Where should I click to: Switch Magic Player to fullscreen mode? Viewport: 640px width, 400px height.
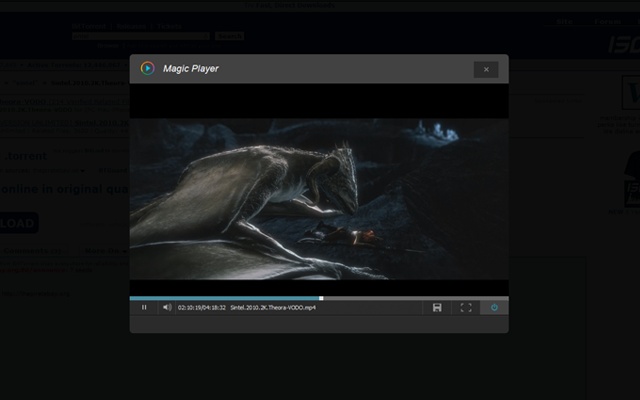(x=466, y=307)
